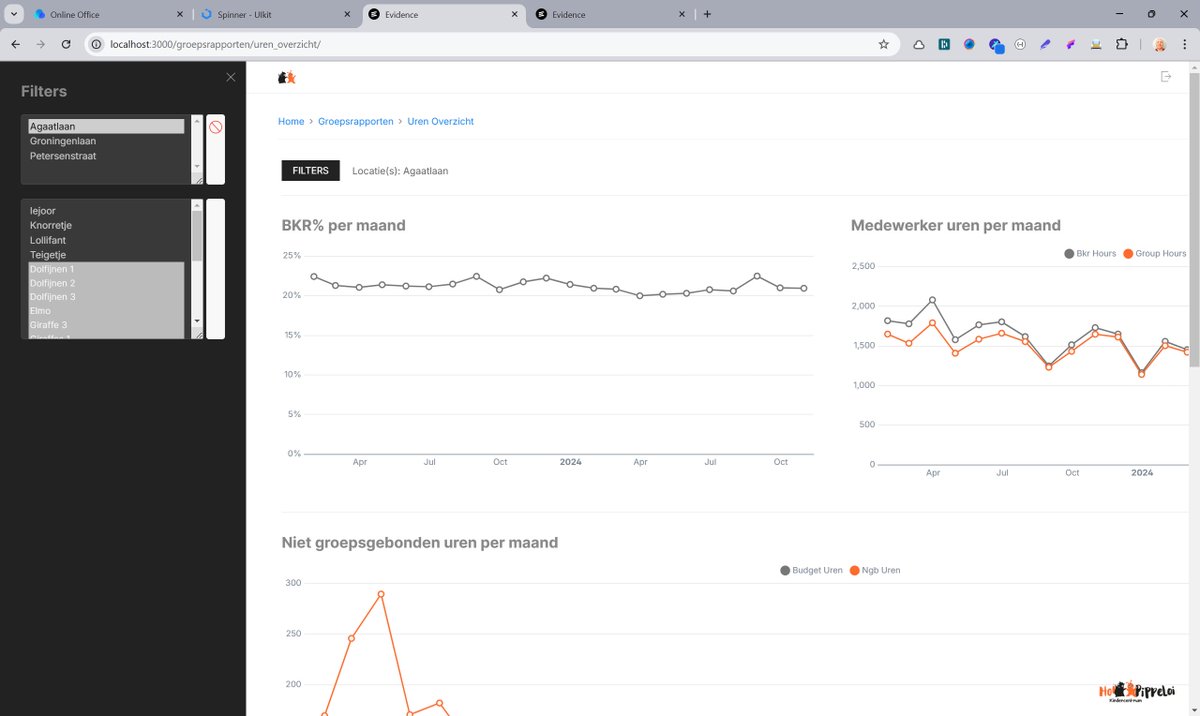
Task: Reload the page
Action: click(x=66, y=44)
